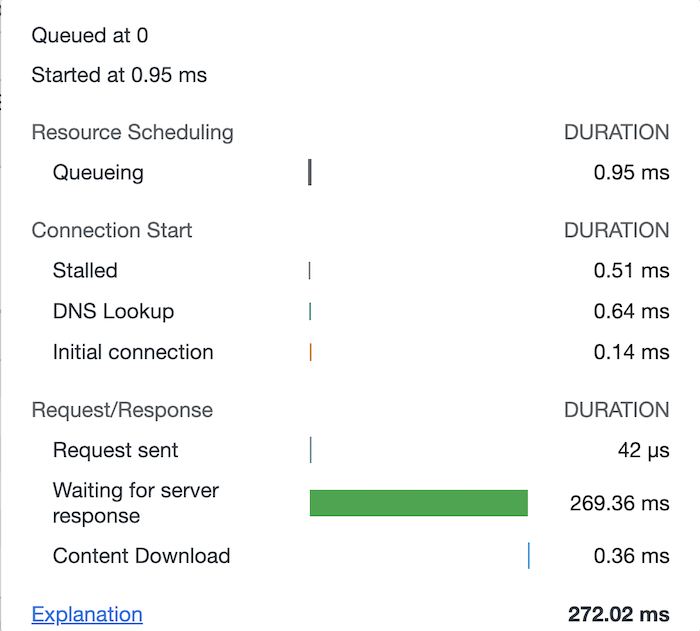Click the Queueing duration 0.95 ms
Screen dimensions: 700x631
pos(631,172)
